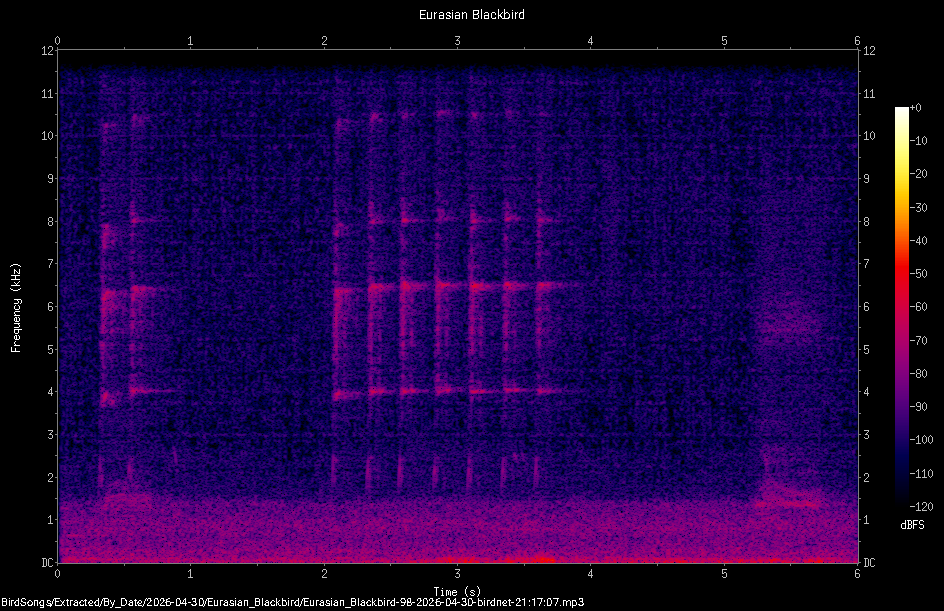Screen dimensions: 944x611
Task: Click the '-40' color scale label
Action: click(918, 241)
